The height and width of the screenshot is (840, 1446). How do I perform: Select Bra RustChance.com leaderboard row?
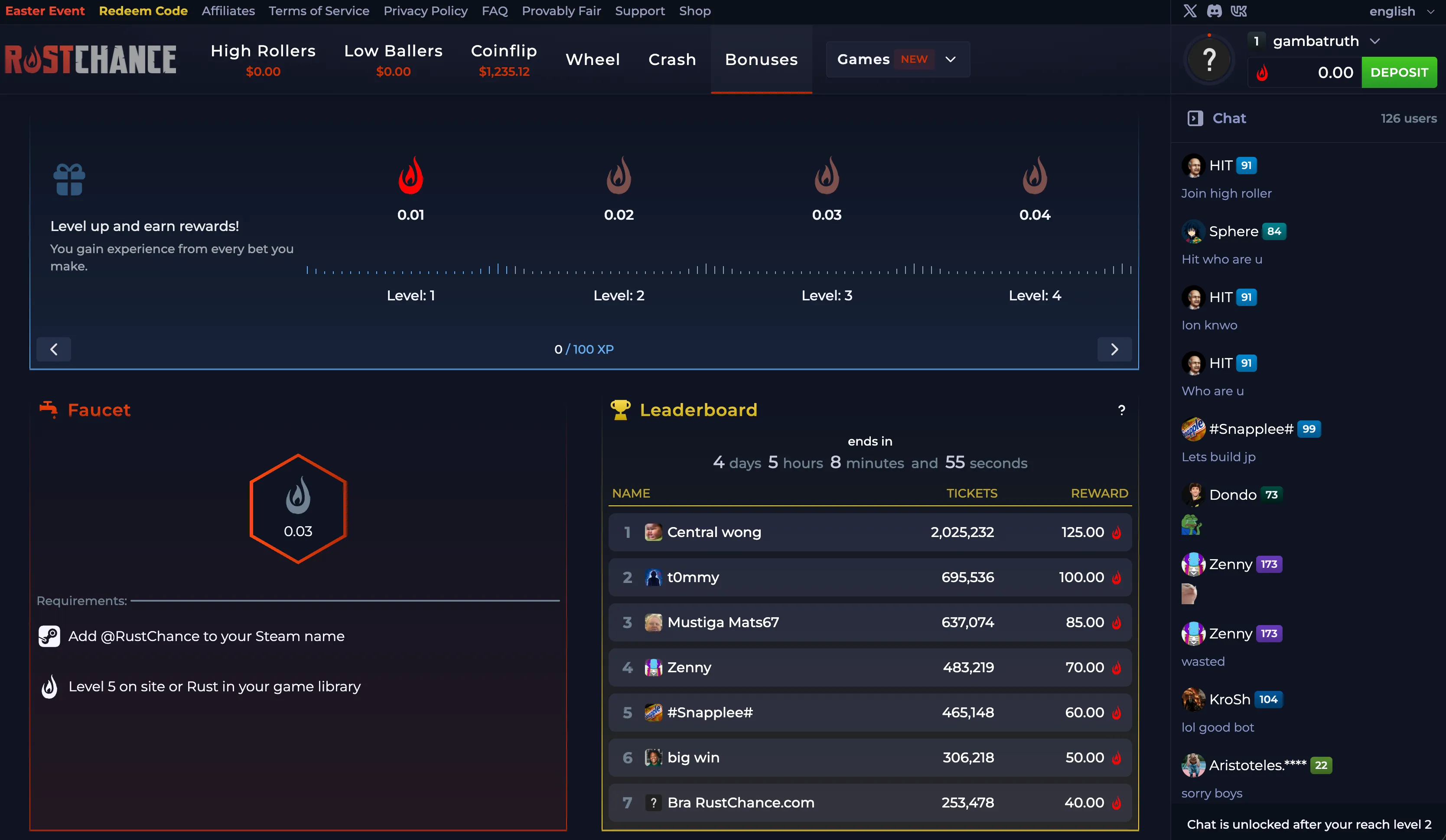(x=870, y=803)
